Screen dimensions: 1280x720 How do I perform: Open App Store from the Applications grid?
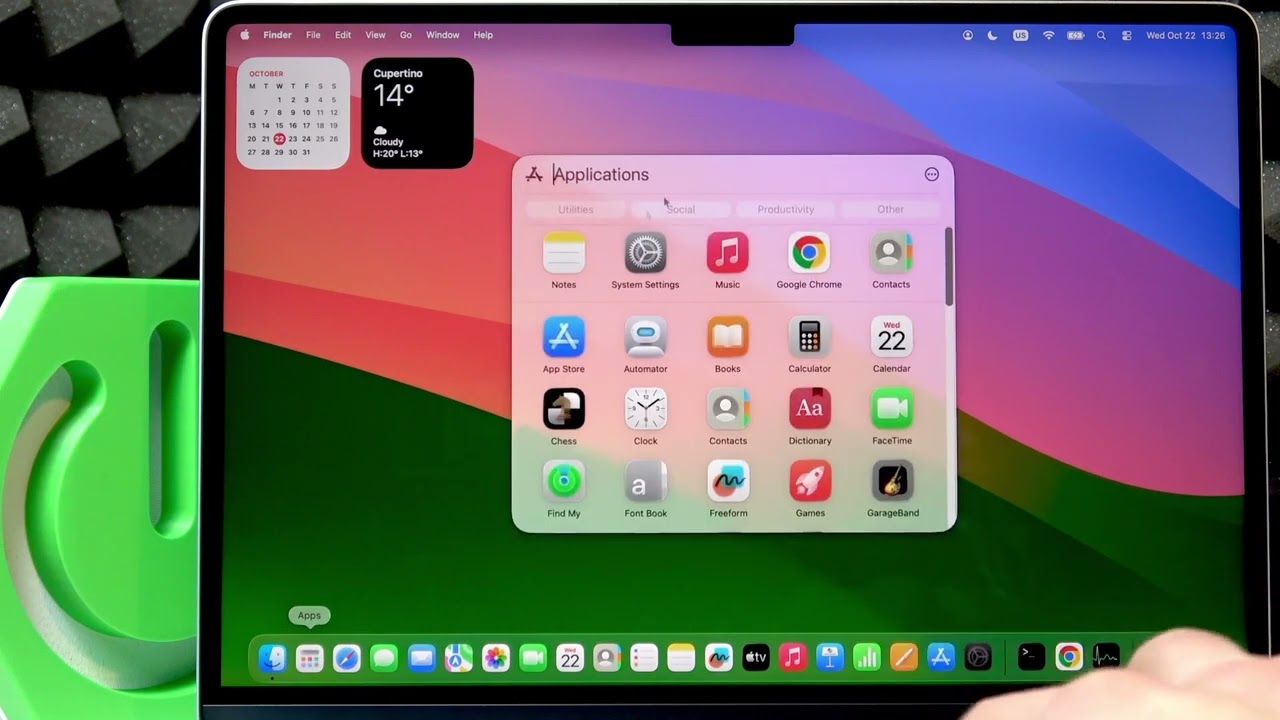(x=564, y=337)
